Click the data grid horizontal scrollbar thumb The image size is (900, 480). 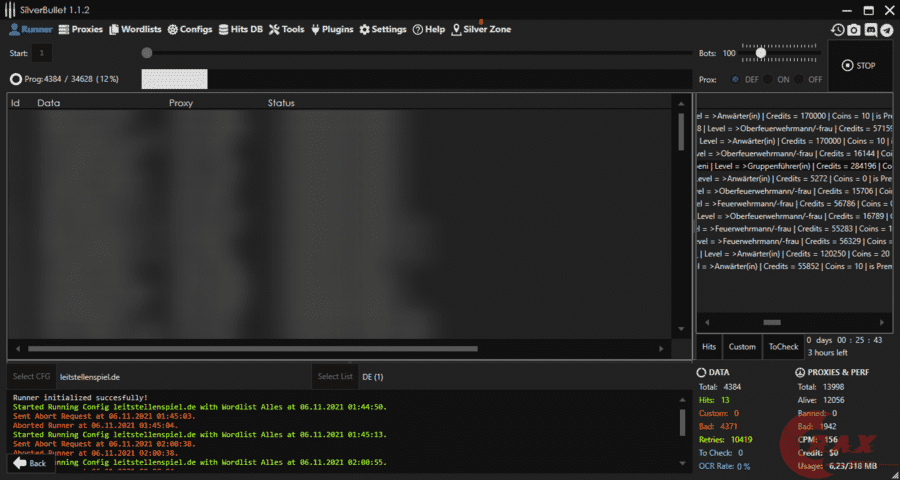pos(253,349)
